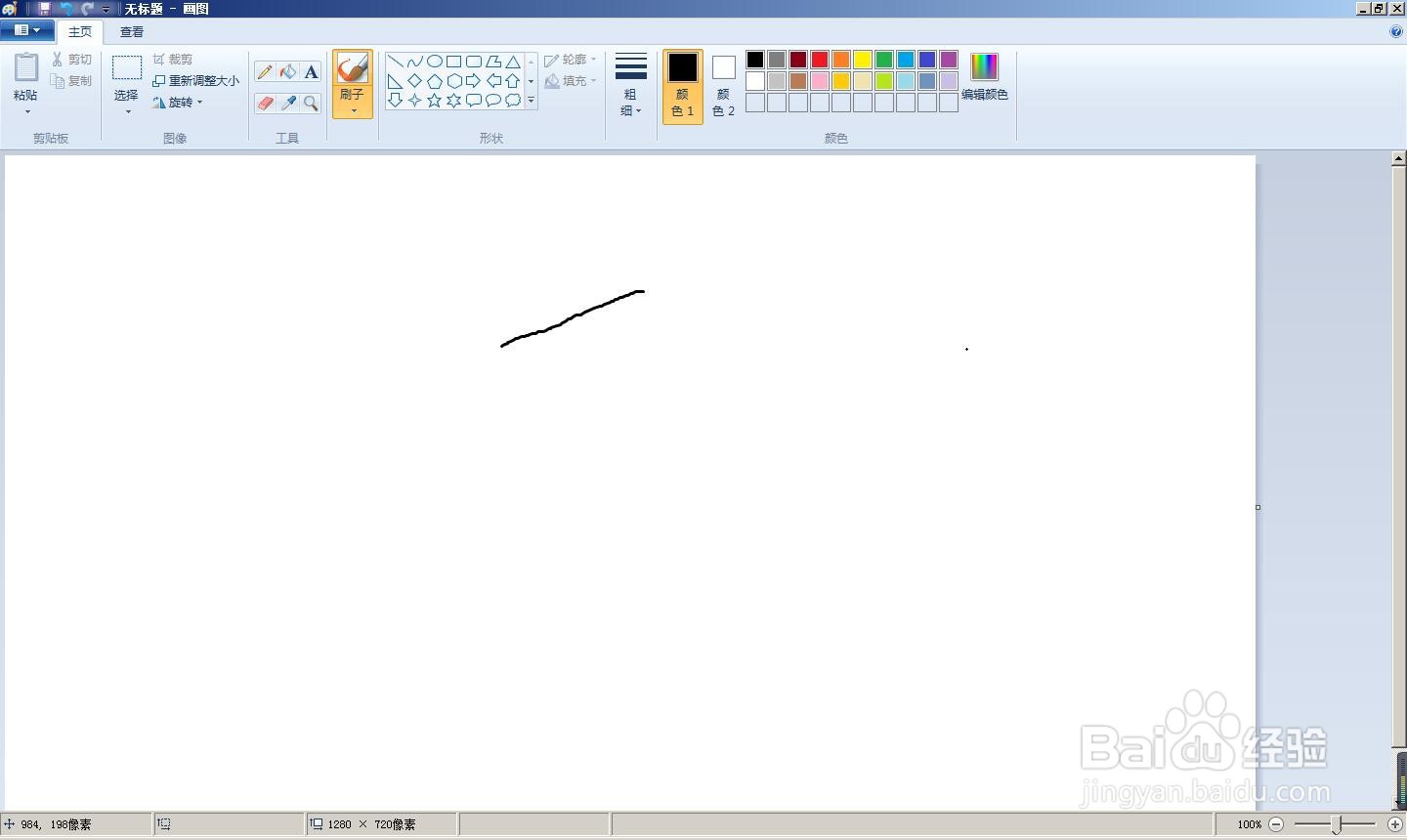Choose the right arrow shape
1407x840 pixels.
tap(474, 81)
